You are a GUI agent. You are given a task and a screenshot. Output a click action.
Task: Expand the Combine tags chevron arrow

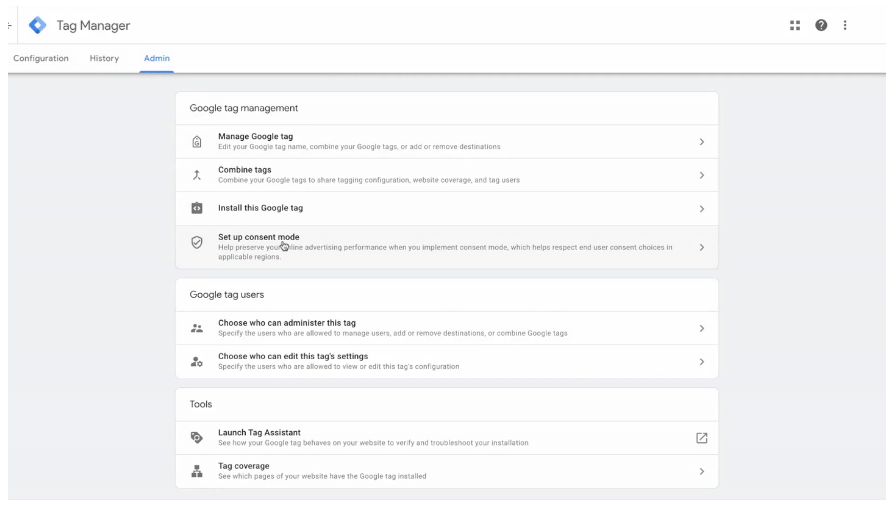(701, 175)
